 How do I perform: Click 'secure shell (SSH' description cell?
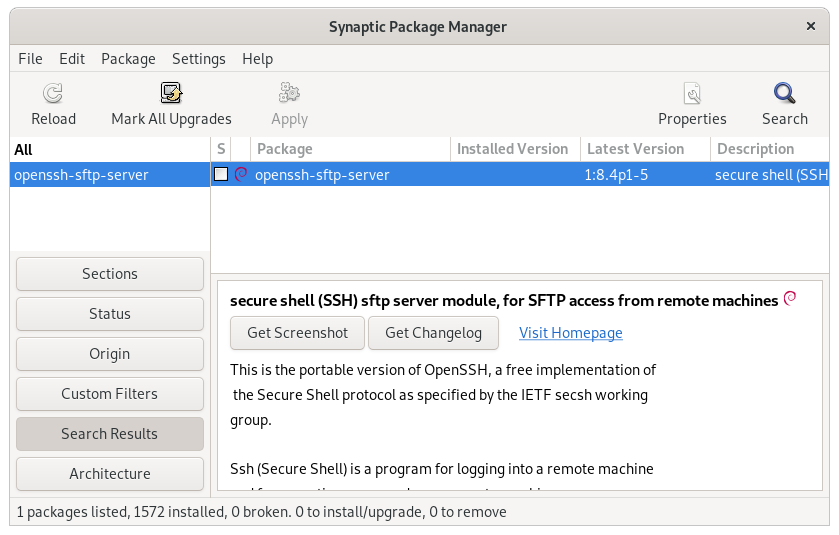click(x=772, y=175)
